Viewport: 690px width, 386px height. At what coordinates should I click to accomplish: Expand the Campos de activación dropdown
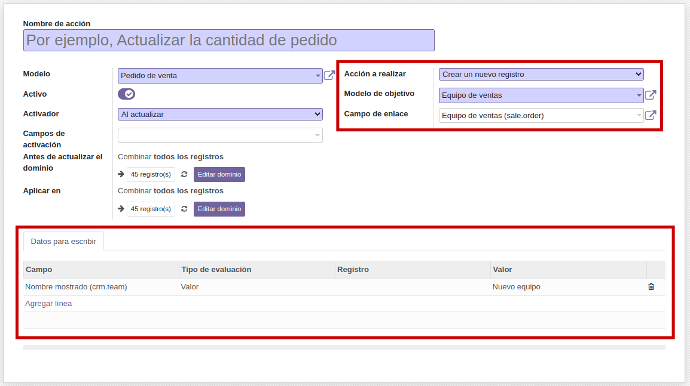pos(220,135)
